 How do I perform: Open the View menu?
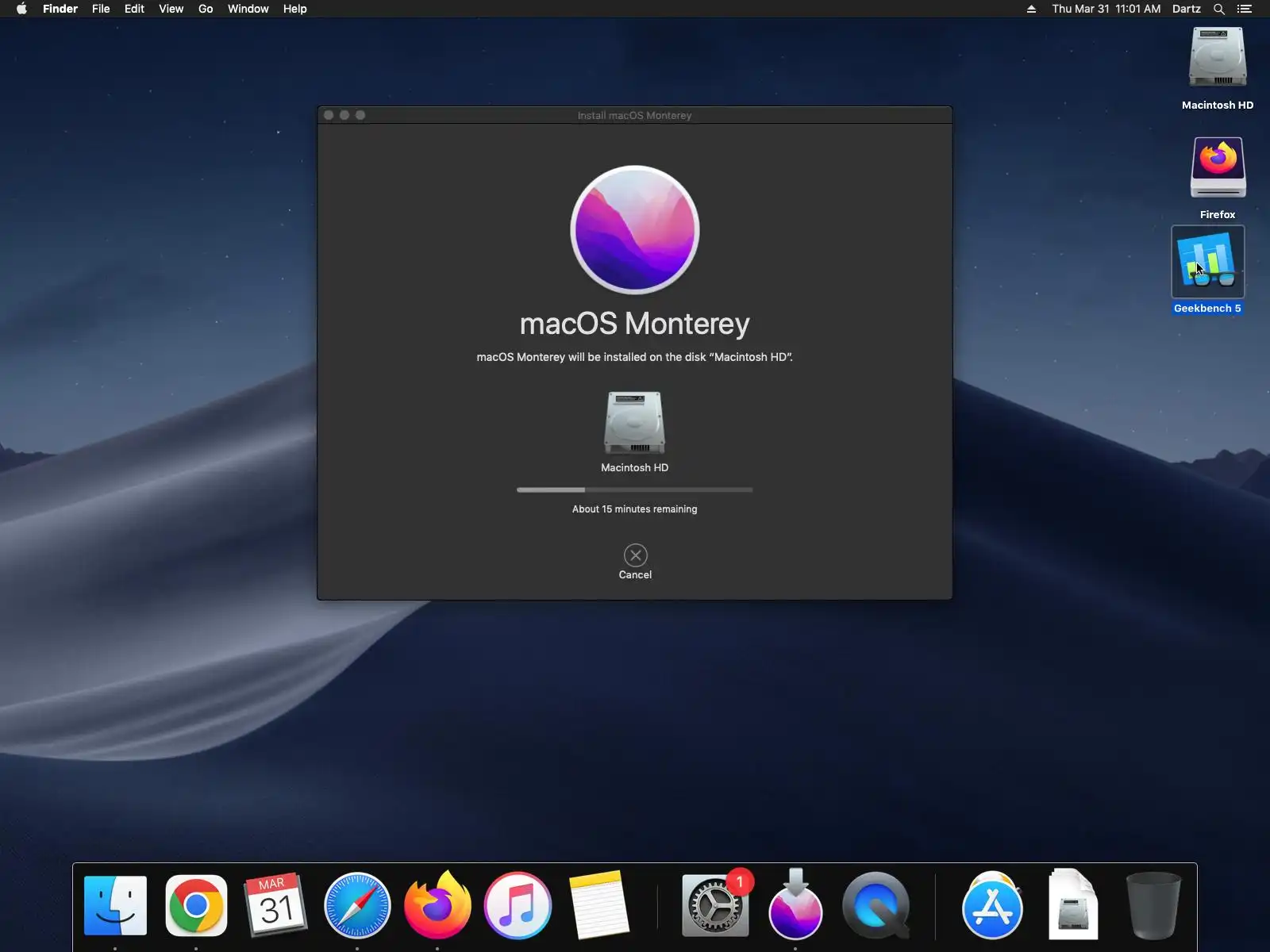tap(171, 9)
